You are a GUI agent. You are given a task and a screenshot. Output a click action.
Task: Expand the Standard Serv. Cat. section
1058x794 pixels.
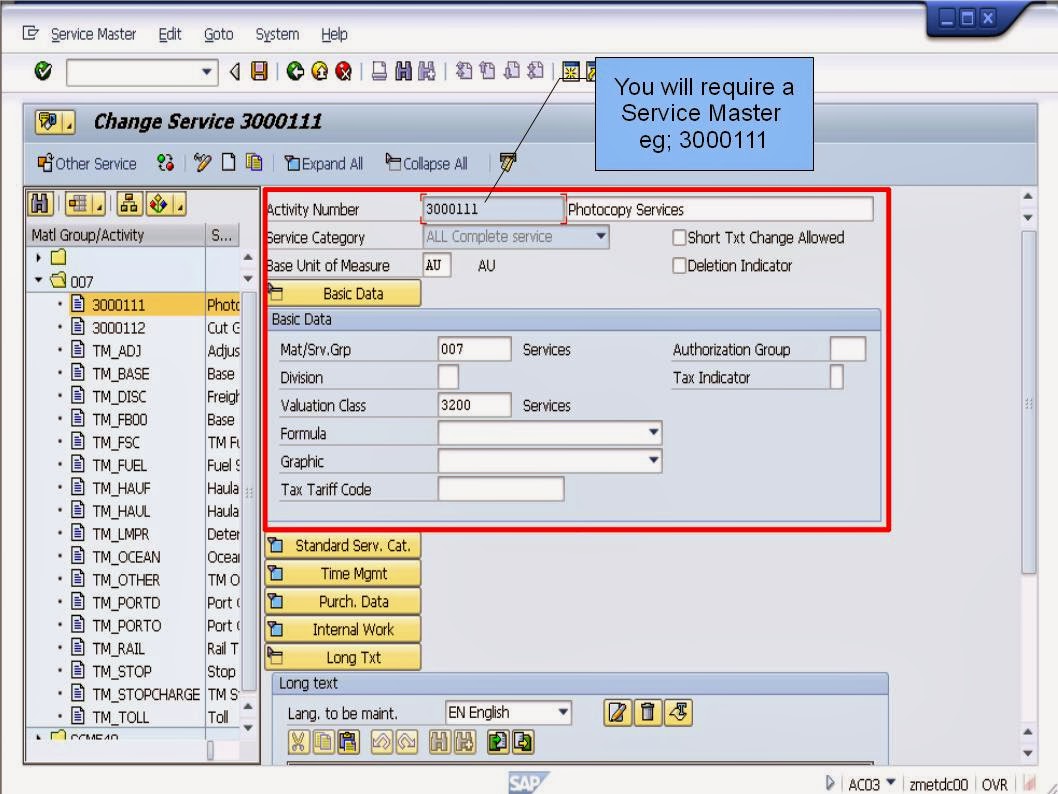(x=343, y=545)
